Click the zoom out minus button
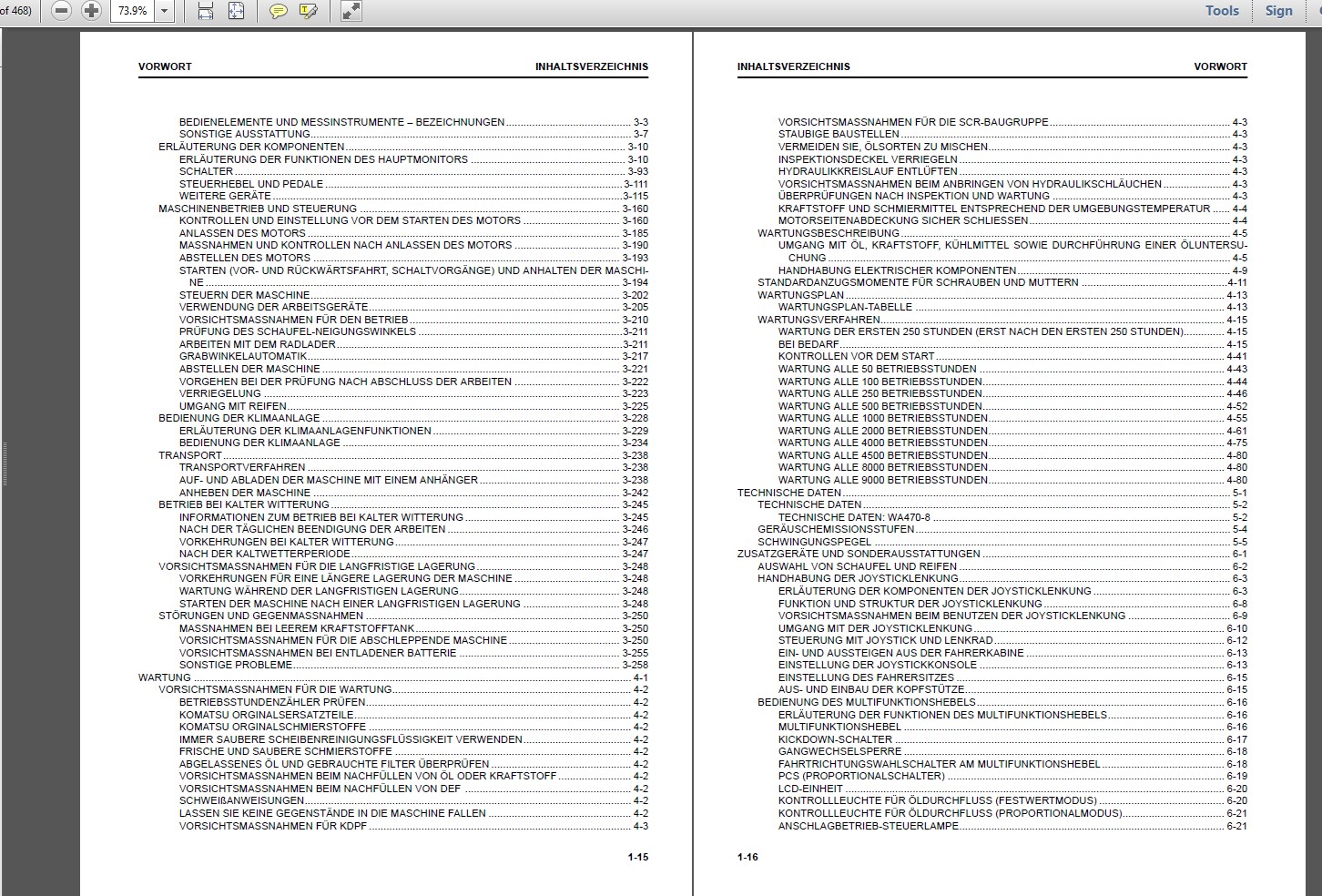Screen dimensions: 1322x896 tap(61, 11)
